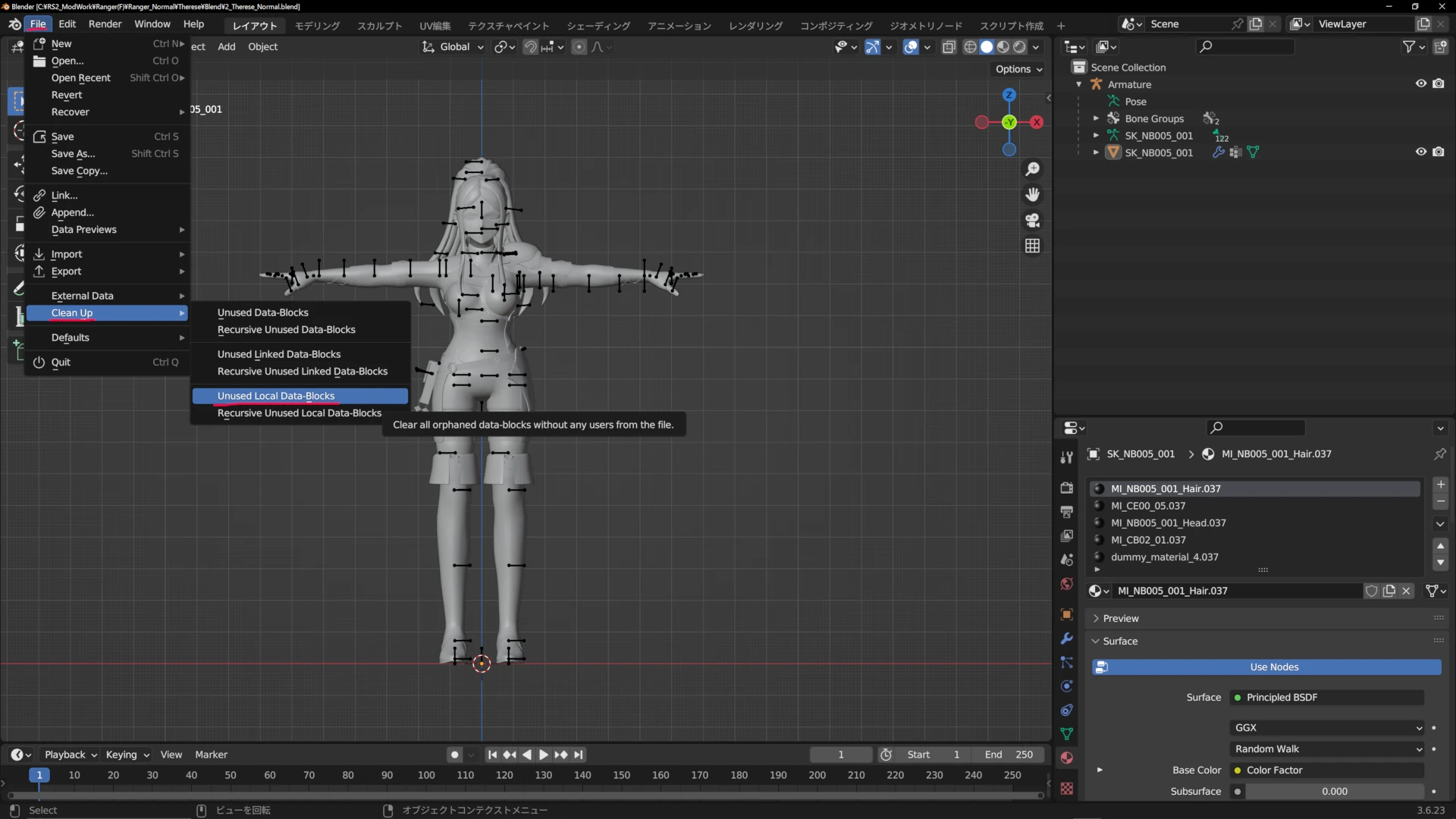Open Object Constraints properties tab
This screenshot has height=819, width=1456.
1066,711
